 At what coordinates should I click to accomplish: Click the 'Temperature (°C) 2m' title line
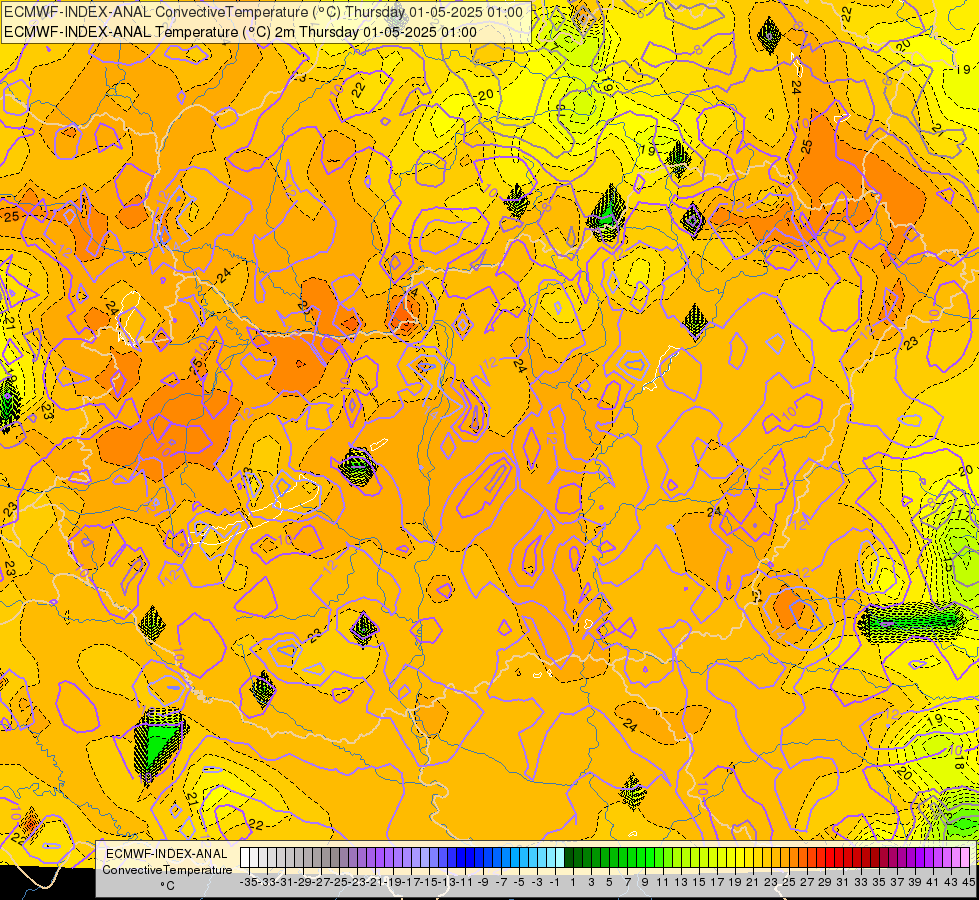pyautogui.click(x=240, y=32)
